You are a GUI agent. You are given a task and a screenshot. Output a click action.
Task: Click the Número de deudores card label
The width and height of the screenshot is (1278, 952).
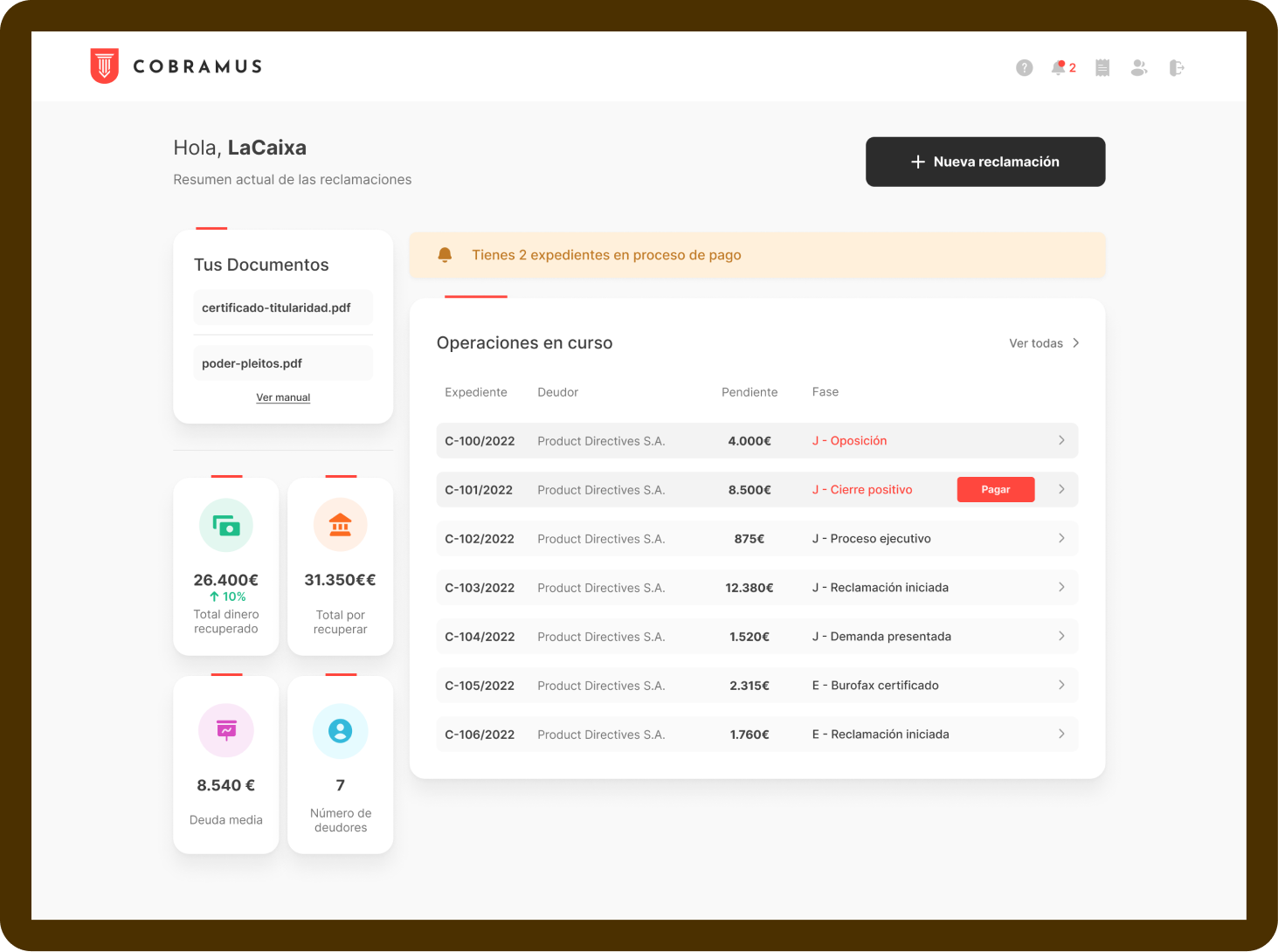pyautogui.click(x=341, y=820)
